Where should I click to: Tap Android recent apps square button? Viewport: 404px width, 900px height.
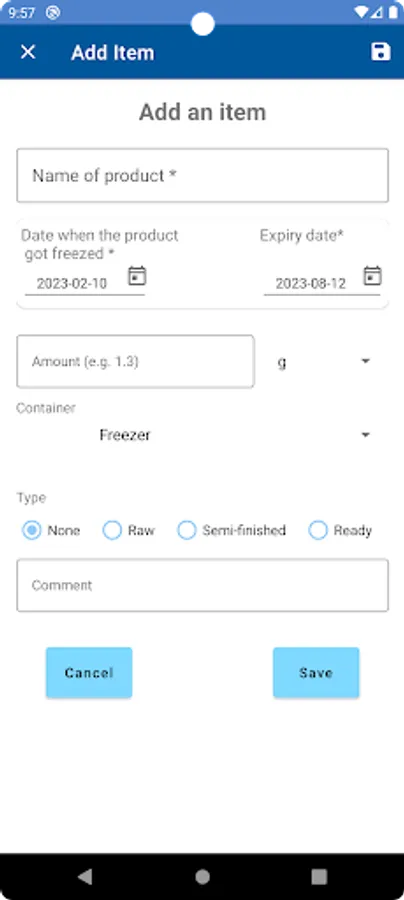tap(319, 876)
